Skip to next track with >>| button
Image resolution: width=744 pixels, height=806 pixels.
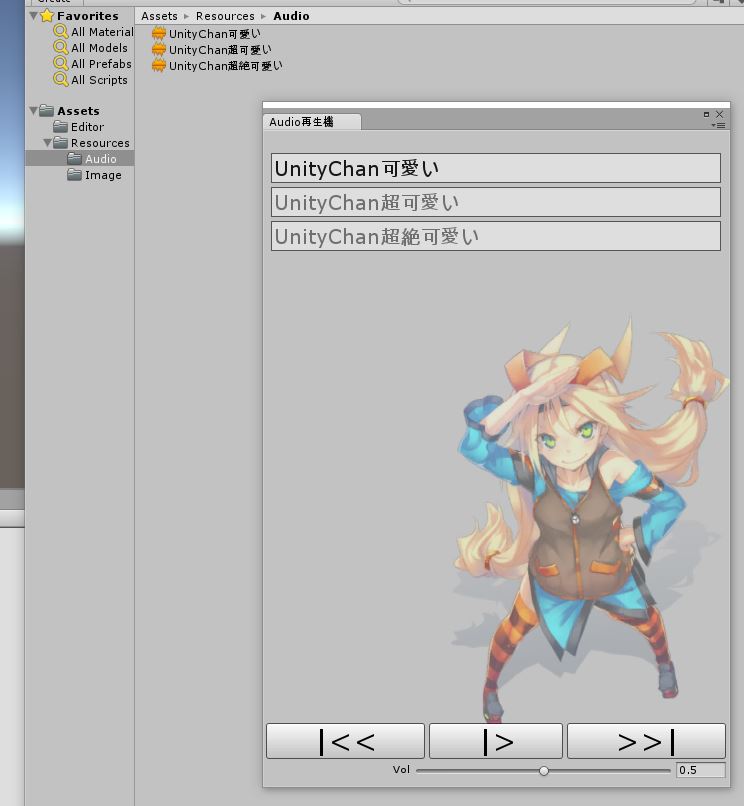646,741
